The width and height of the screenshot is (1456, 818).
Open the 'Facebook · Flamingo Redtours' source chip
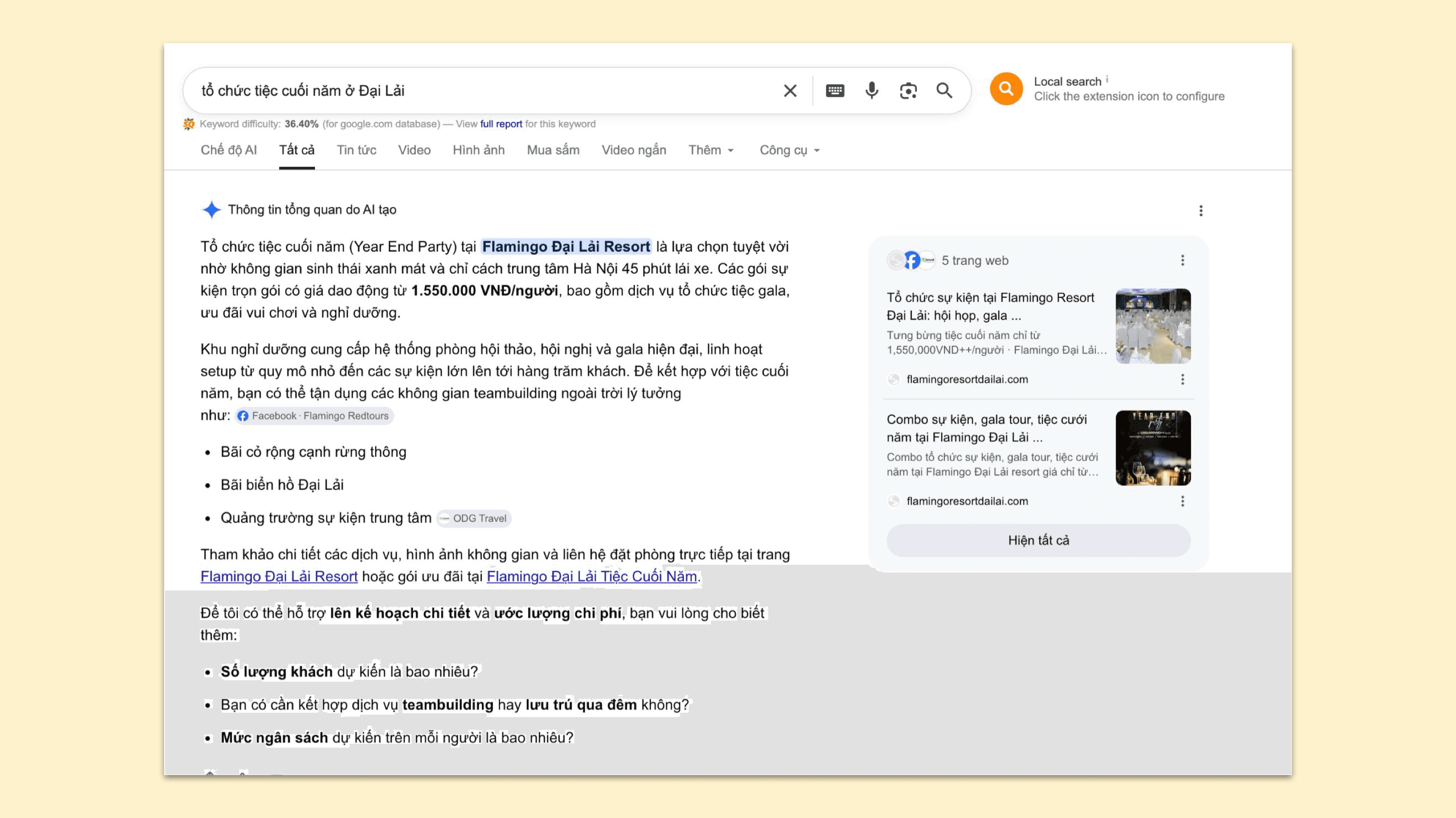pyautogui.click(x=314, y=416)
